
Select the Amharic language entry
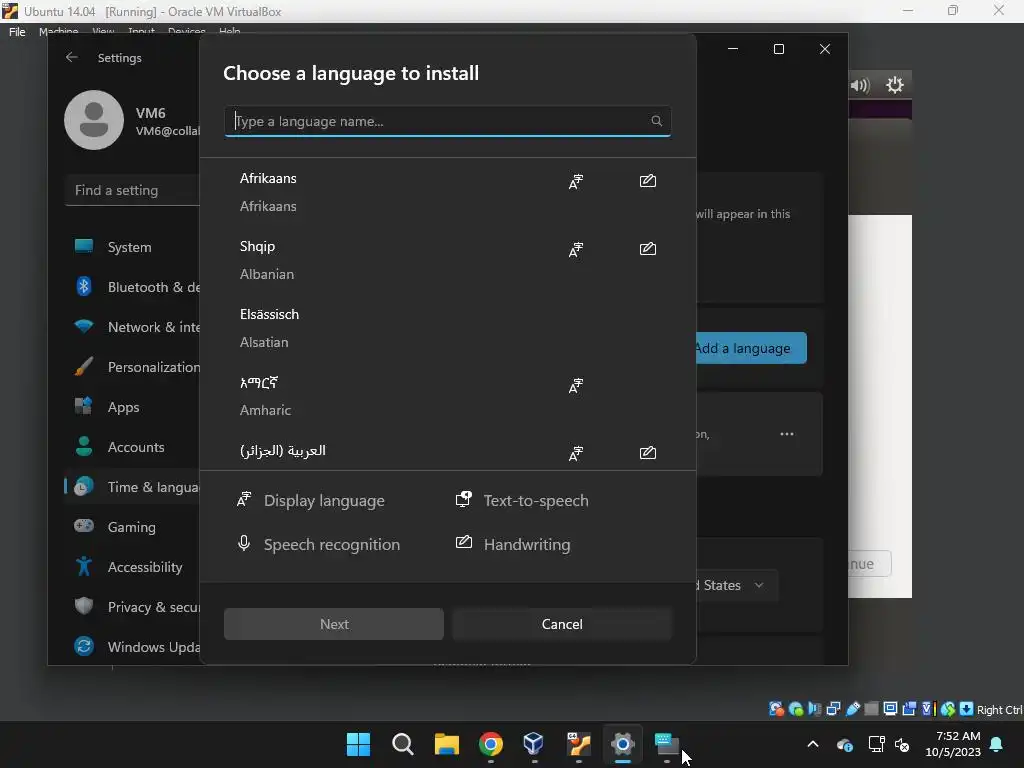pyautogui.click(x=447, y=396)
